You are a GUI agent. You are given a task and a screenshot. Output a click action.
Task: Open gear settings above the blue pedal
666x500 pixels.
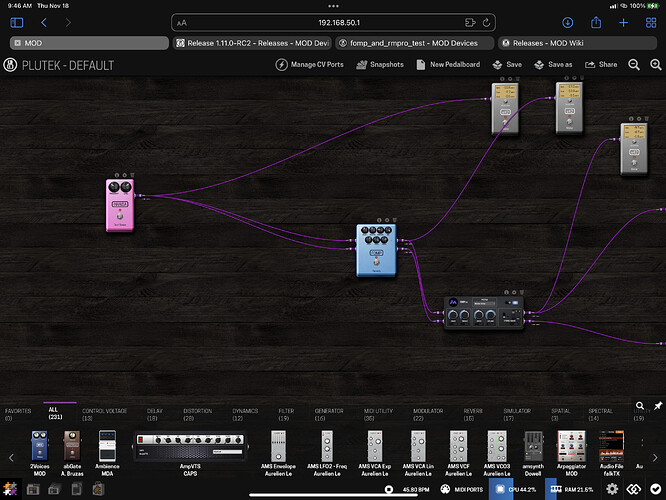point(387,220)
